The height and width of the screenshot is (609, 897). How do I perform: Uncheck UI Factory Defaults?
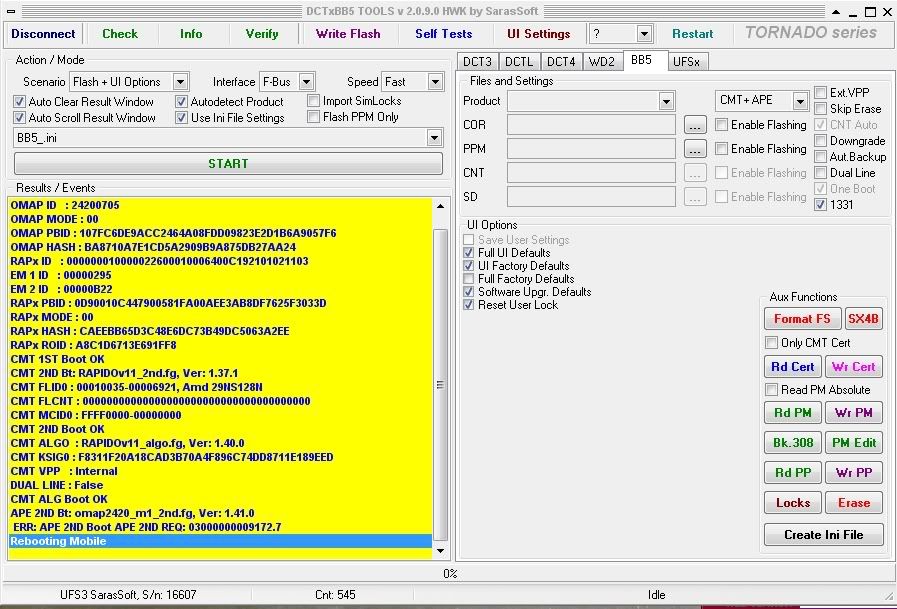tap(469, 266)
